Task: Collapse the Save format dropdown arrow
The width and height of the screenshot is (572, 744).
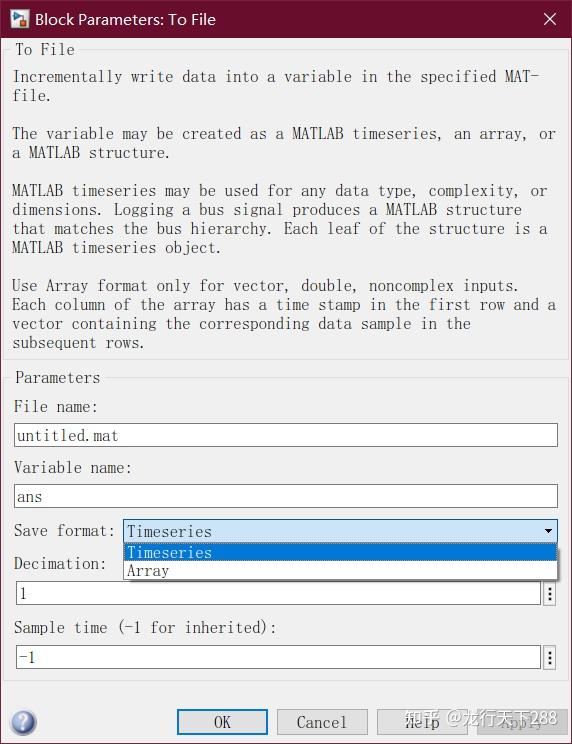Action: [548, 531]
